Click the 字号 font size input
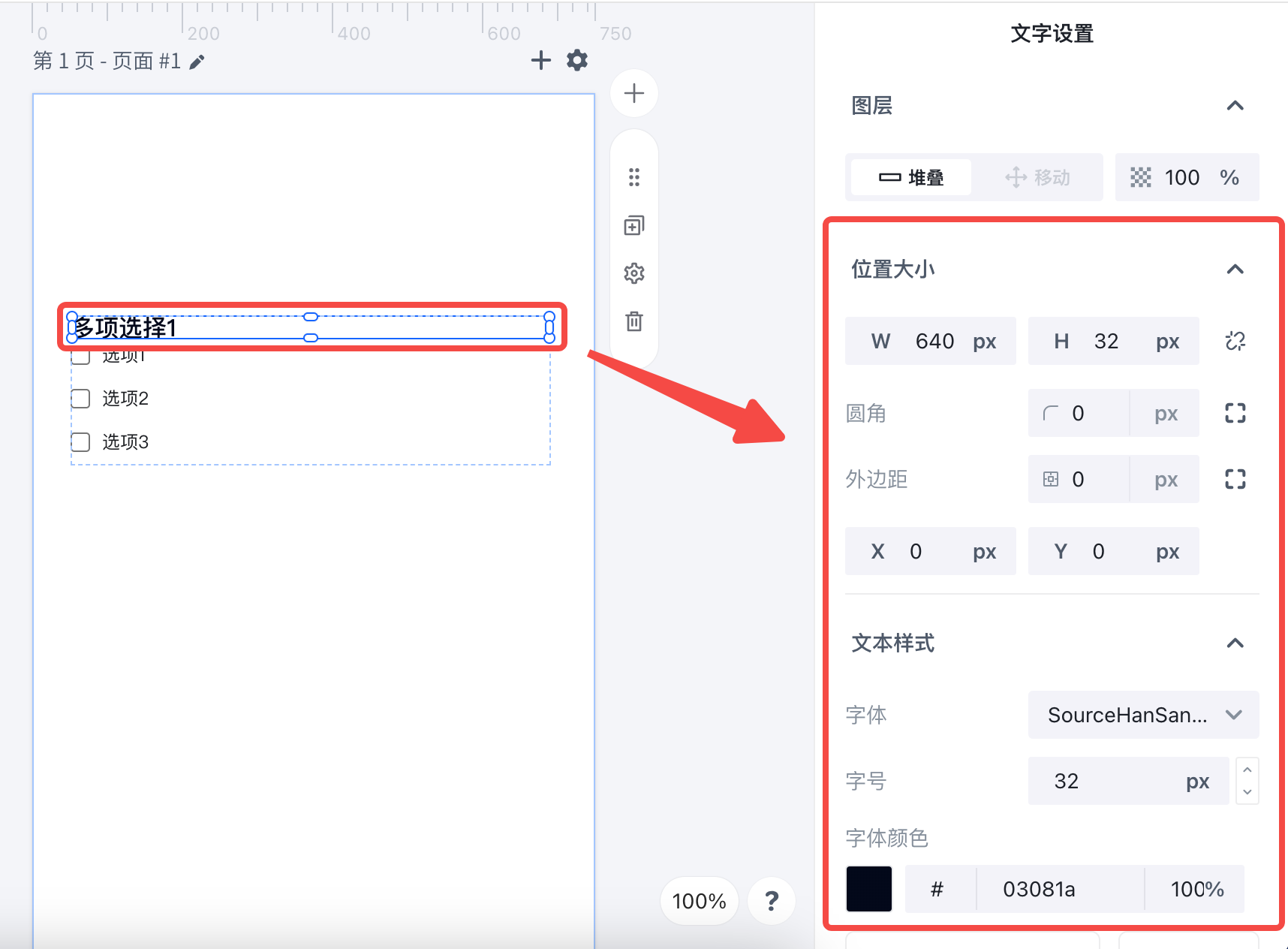Image resolution: width=1288 pixels, height=949 pixels. click(x=1129, y=781)
